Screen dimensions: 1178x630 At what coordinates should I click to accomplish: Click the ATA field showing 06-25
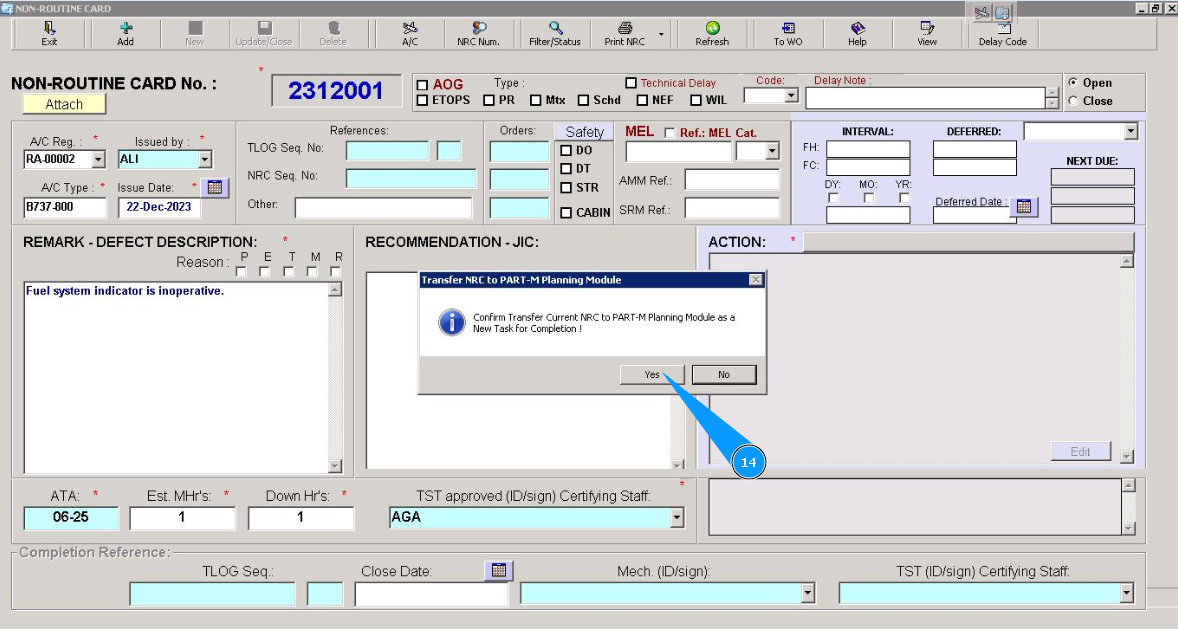pyautogui.click(x=71, y=517)
